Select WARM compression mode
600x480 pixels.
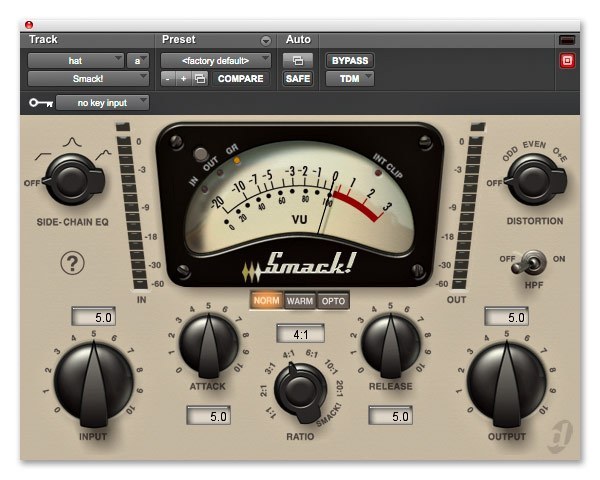(299, 300)
